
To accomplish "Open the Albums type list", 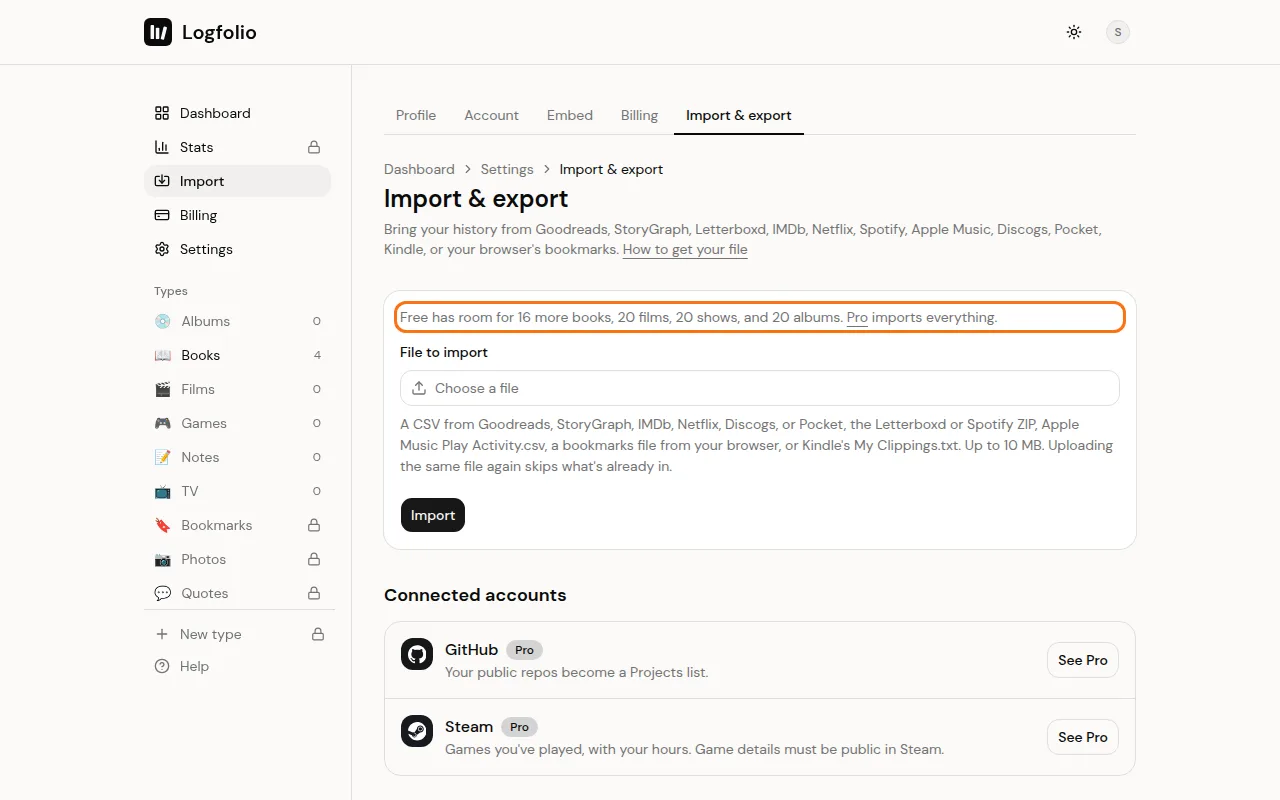I will [237, 321].
